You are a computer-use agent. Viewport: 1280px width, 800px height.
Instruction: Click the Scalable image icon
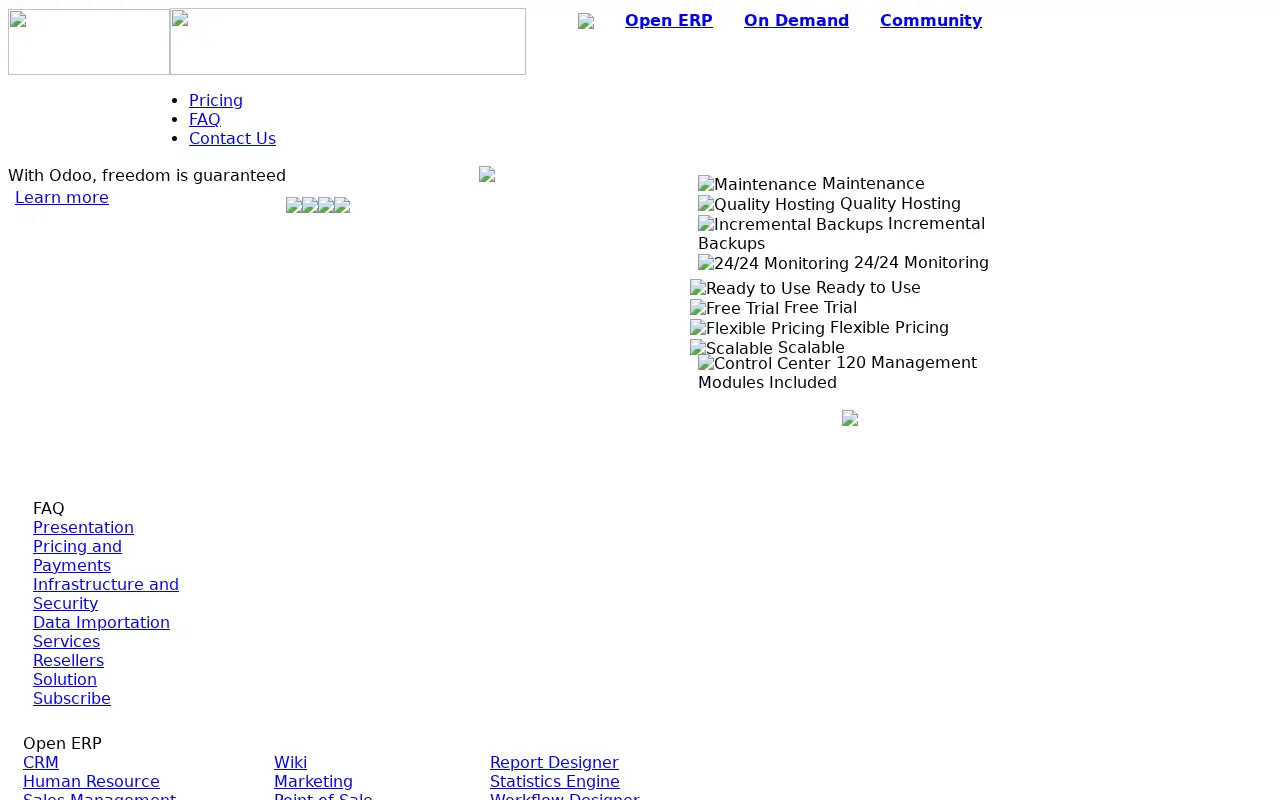point(731,348)
